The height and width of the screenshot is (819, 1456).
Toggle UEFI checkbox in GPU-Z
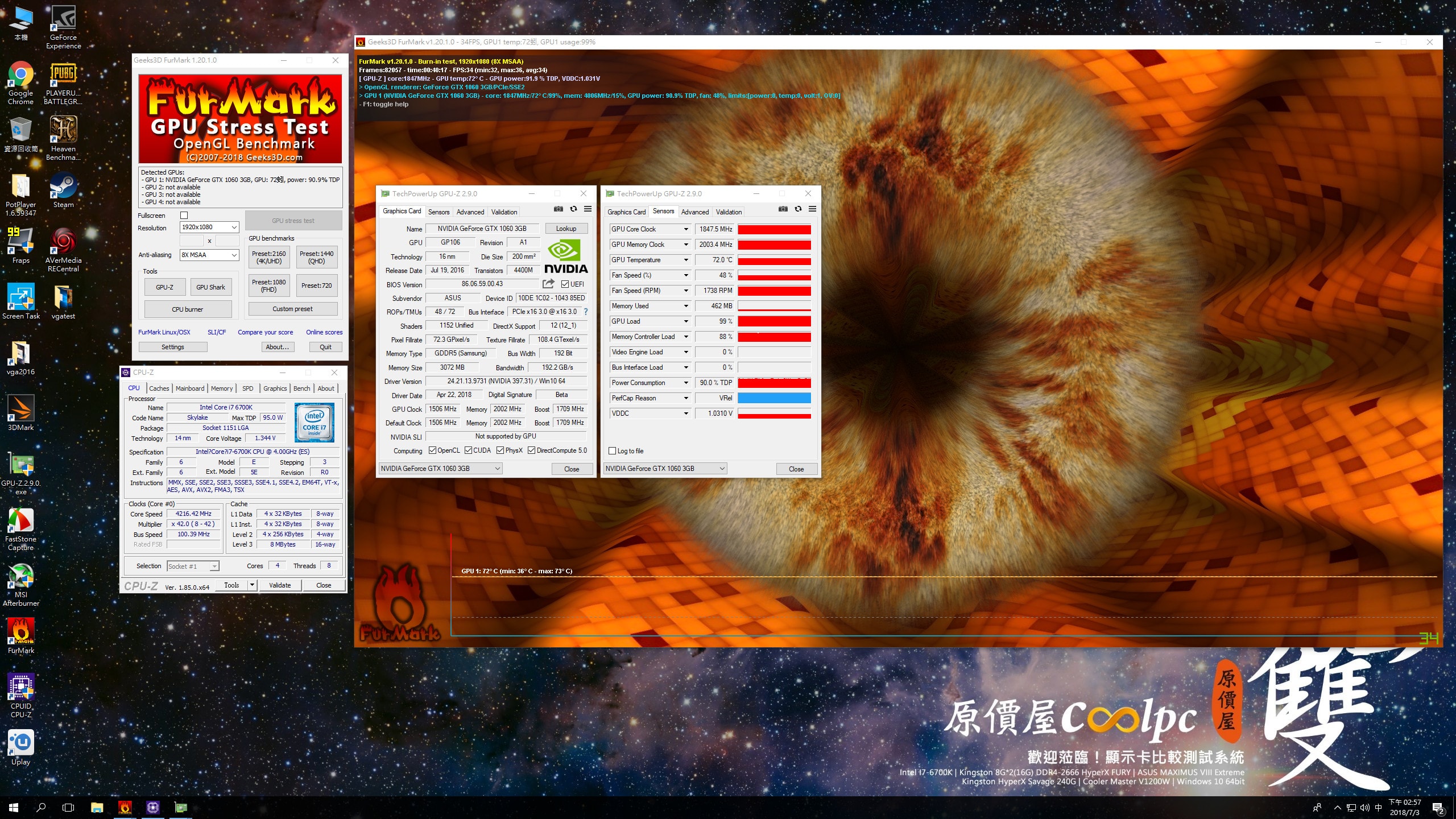[x=565, y=284]
